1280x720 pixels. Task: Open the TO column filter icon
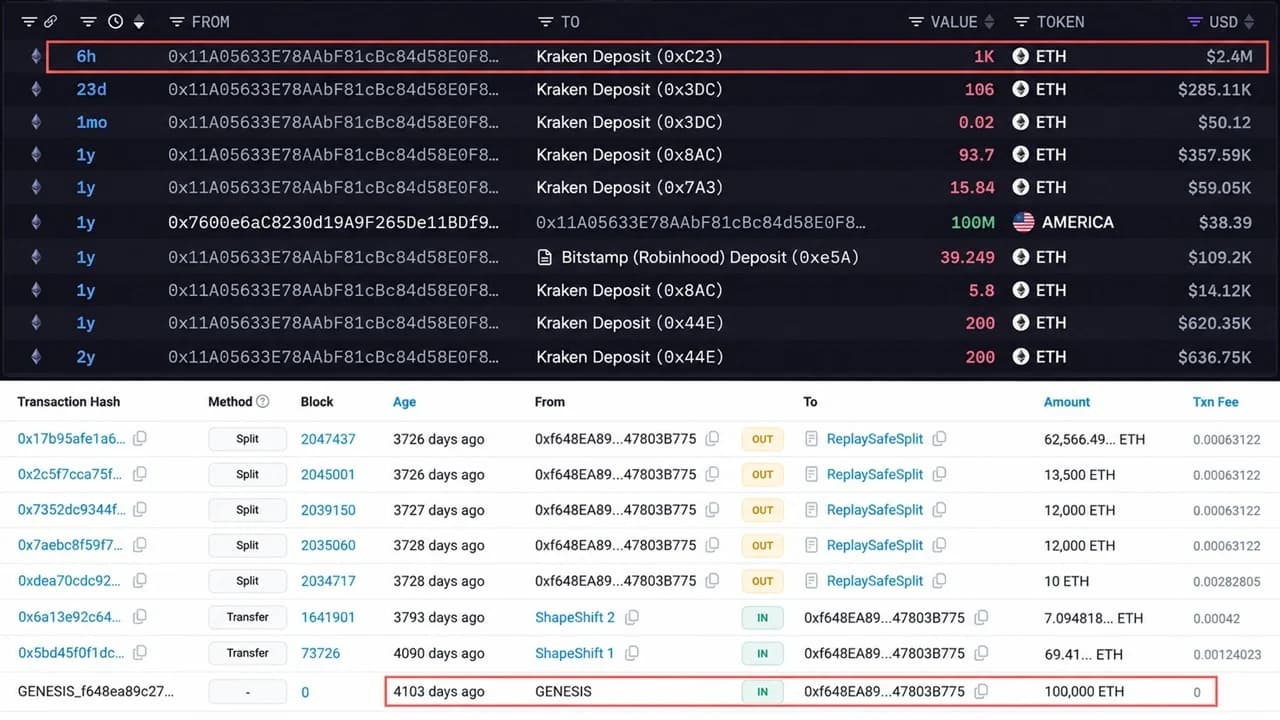[x=545, y=22]
